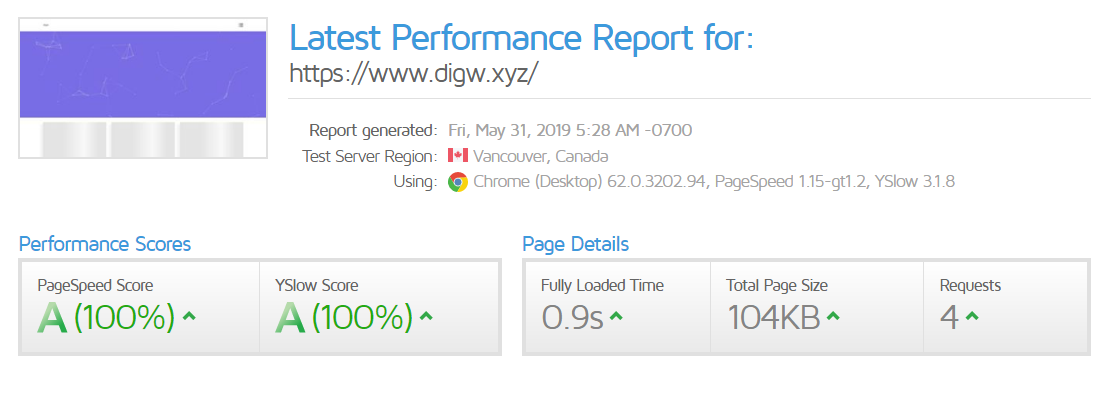1108x395 pixels.
Task: Click the YSlow Score green arrow
Action: pyautogui.click(x=425, y=317)
